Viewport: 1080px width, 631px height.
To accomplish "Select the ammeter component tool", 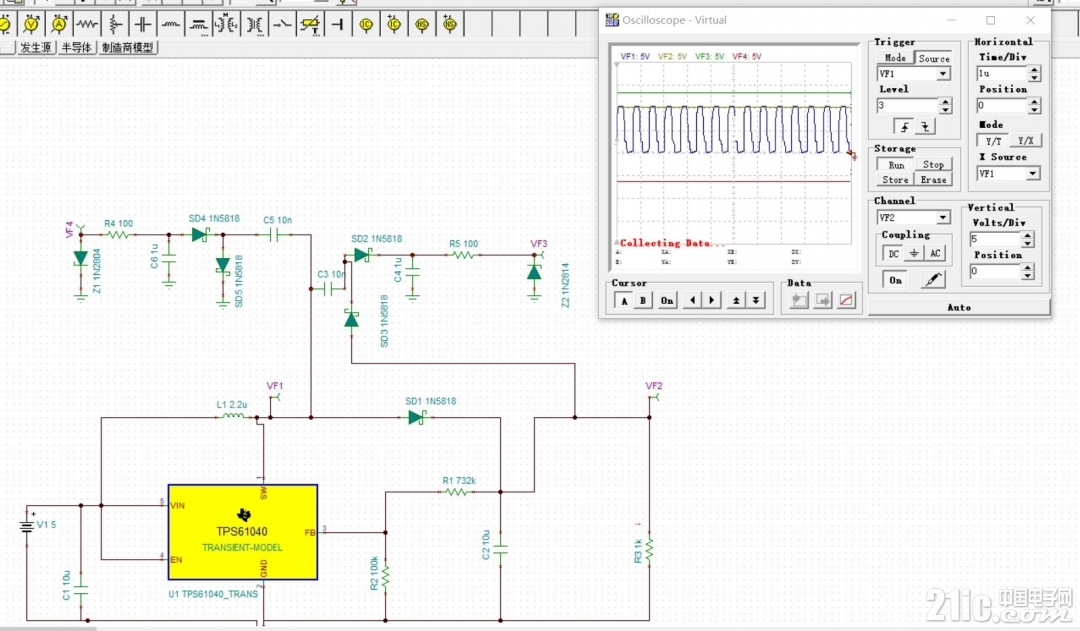I will (x=59, y=25).
